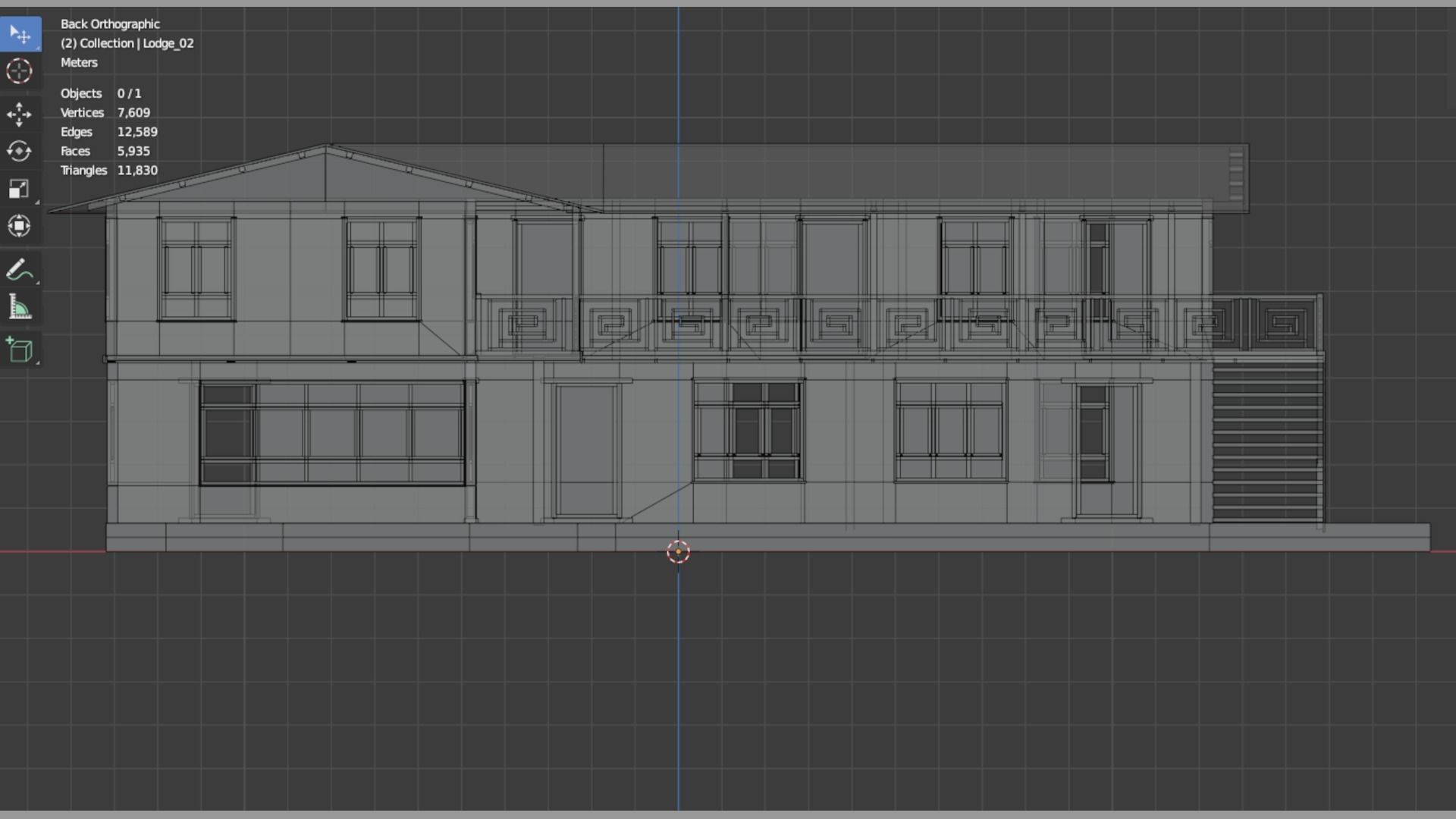1456x819 pixels.
Task: Pick the Add Cube tool
Action: 20,350
